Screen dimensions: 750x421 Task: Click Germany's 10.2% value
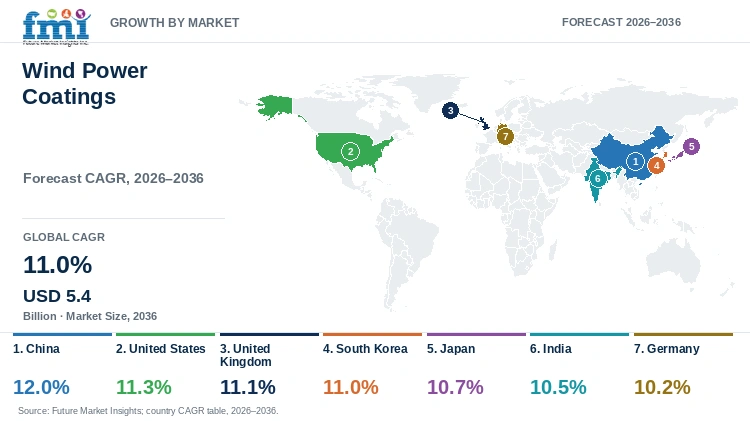[662, 387]
